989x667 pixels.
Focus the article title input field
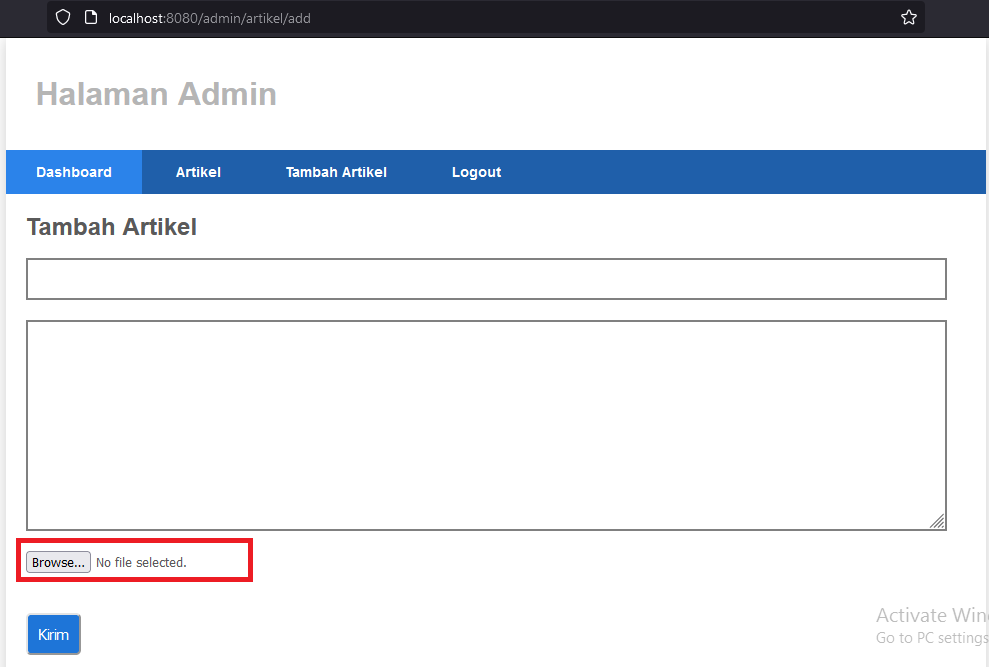click(486, 279)
